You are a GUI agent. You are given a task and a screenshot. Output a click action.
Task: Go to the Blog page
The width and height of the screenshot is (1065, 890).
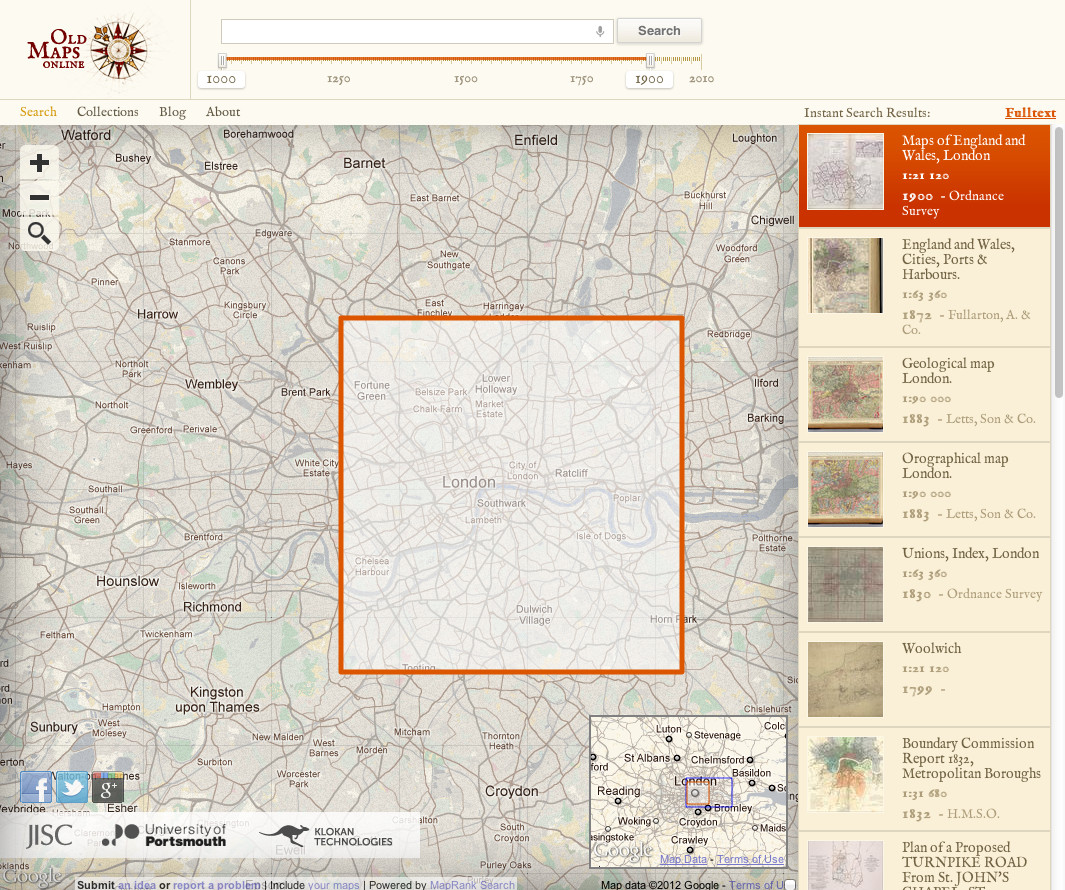172,112
